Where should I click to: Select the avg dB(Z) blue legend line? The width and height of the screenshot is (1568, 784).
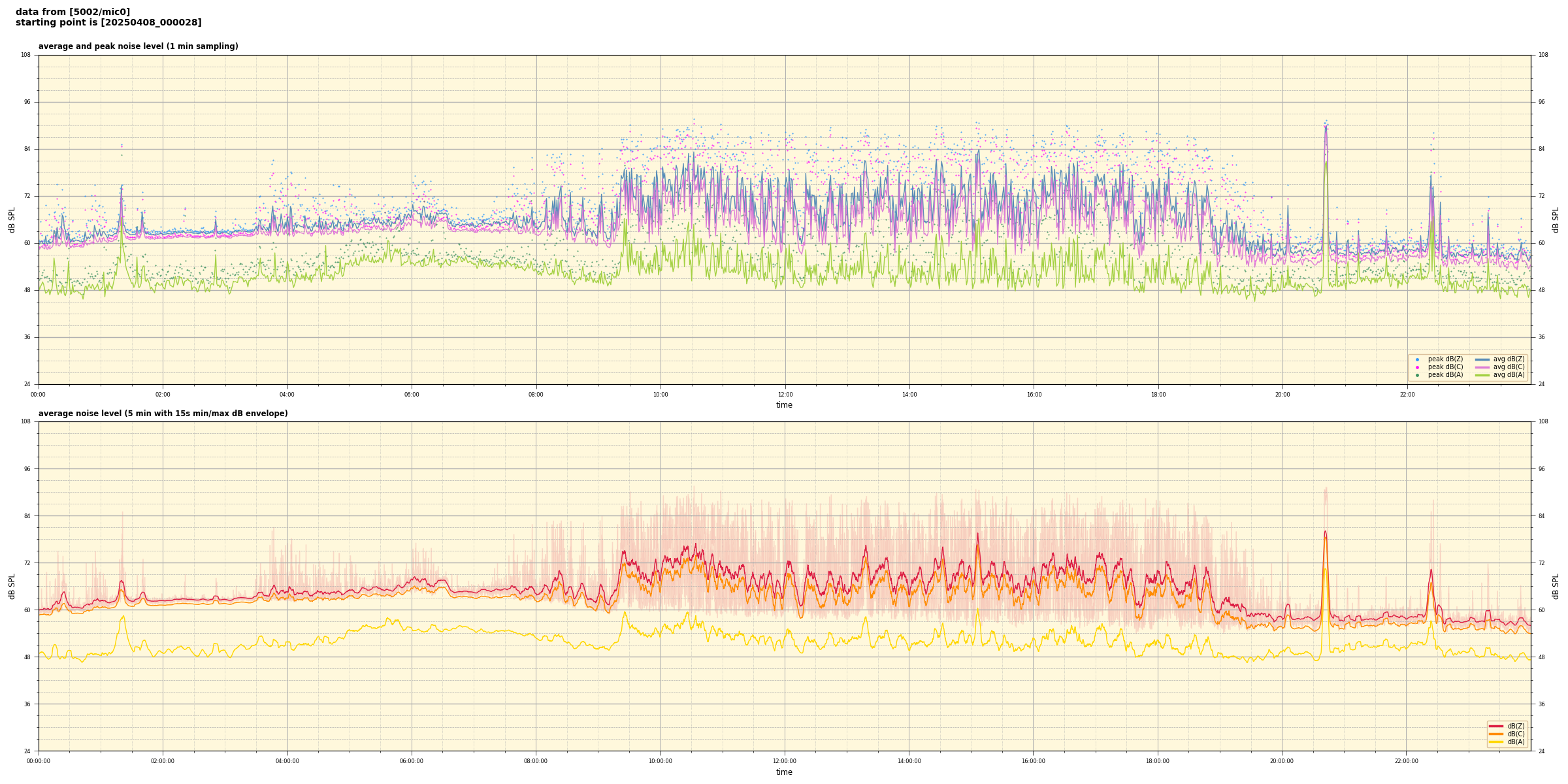1482,359
